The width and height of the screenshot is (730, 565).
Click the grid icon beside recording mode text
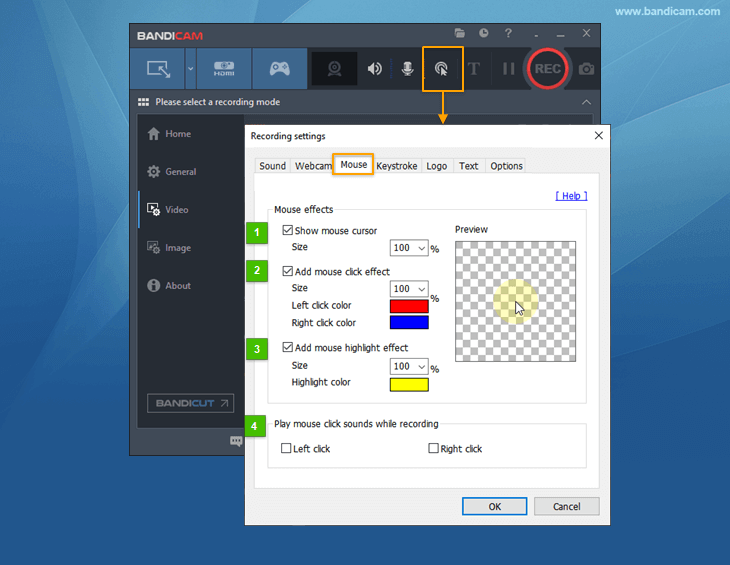point(143,102)
